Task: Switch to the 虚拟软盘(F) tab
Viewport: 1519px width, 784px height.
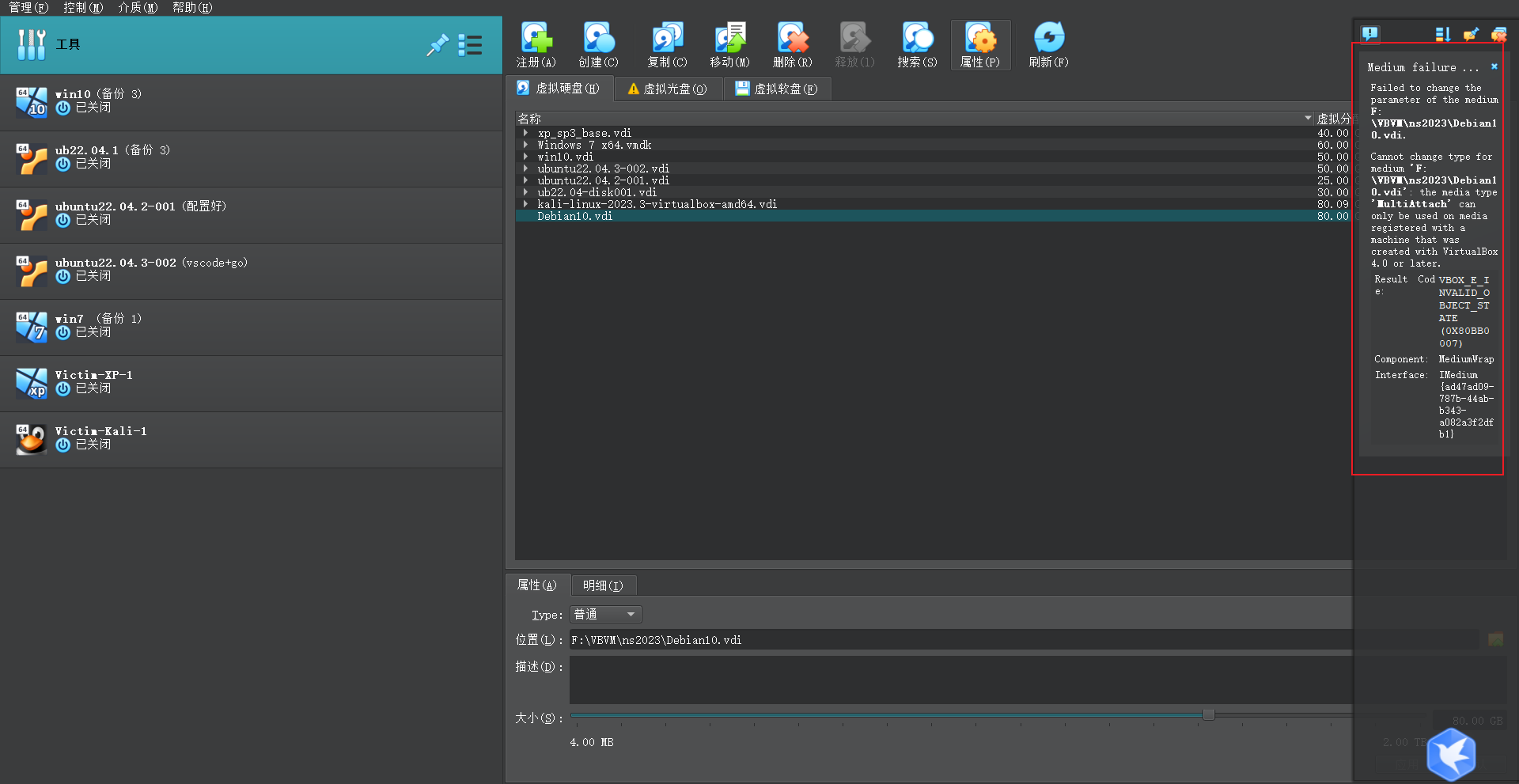Action: tap(777, 89)
